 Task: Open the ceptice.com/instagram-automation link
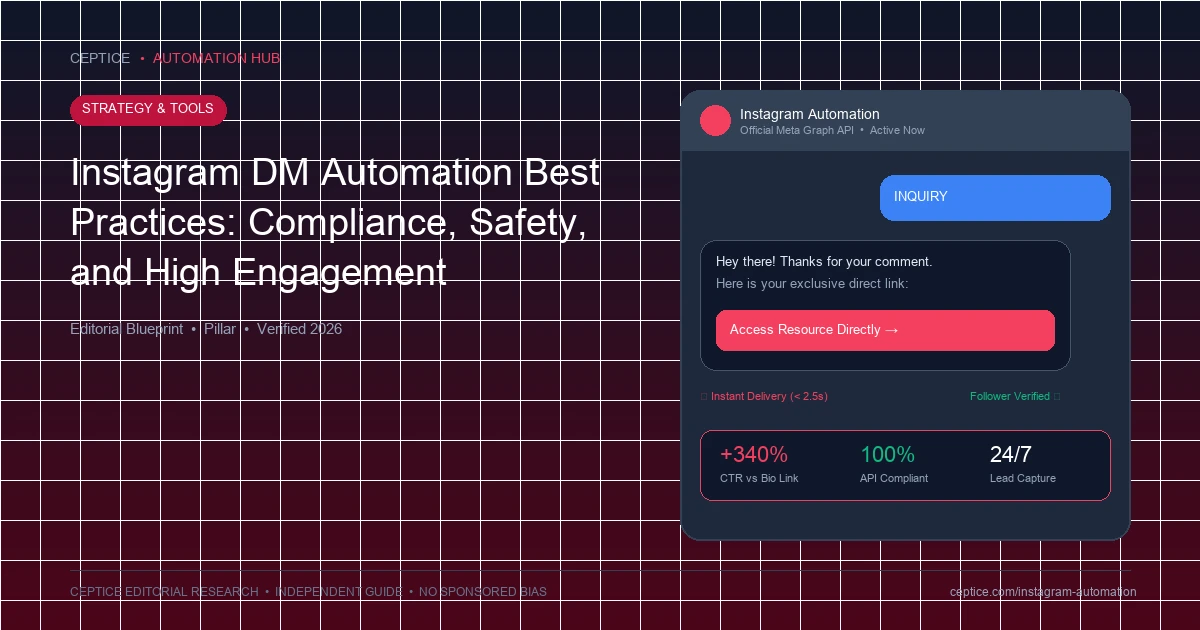click(1043, 592)
